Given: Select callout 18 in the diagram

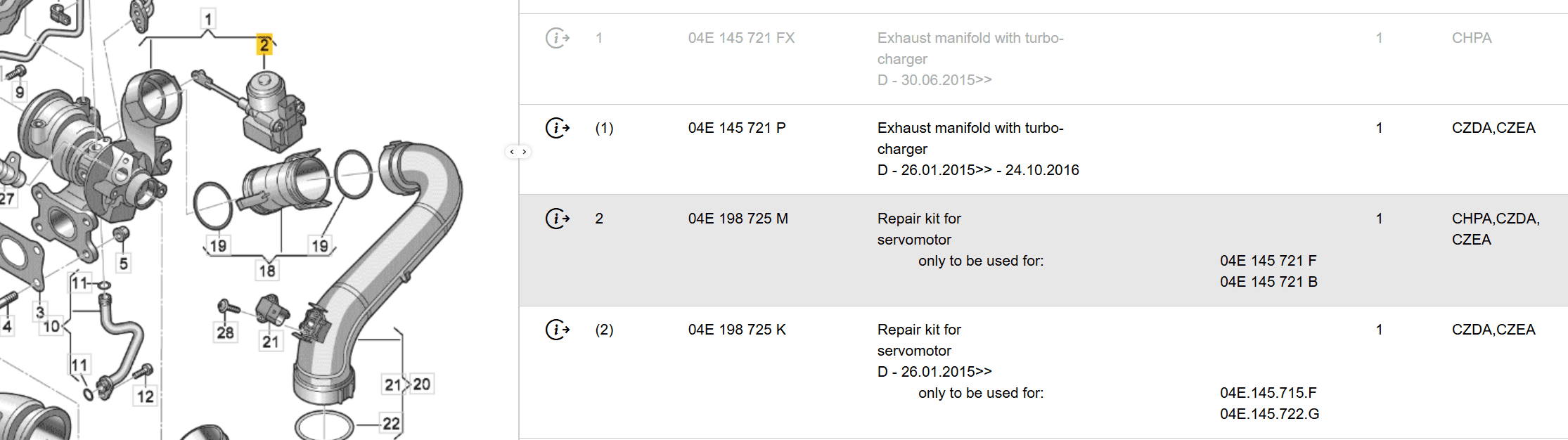Looking at the screenshot, I should point(267,271).
